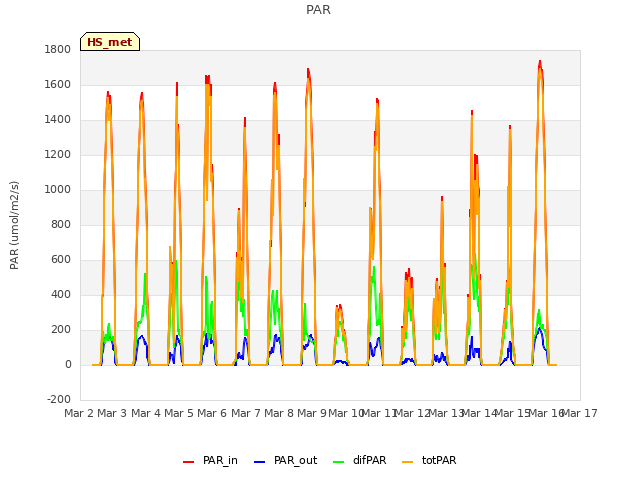
Task: Click the 800 y-axis tick label
Action: coord(61,224)
